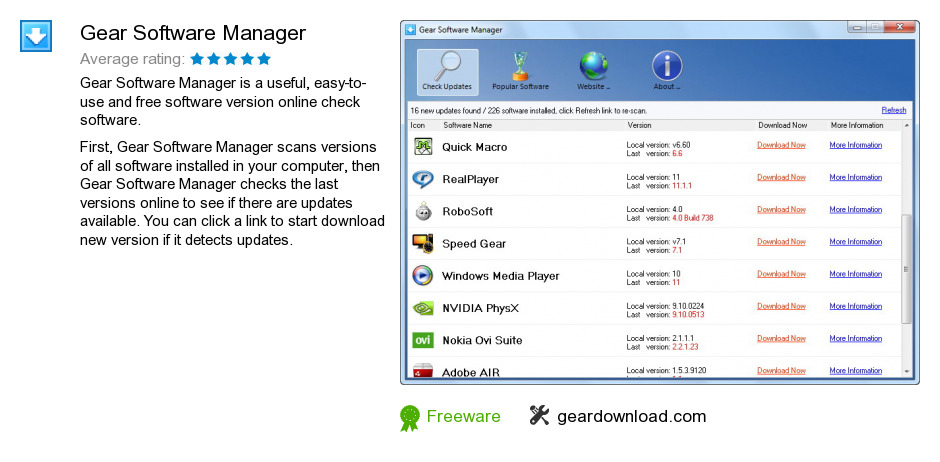
Task: Download Now for Speed Gear
Action: click(x=781, y=242)
